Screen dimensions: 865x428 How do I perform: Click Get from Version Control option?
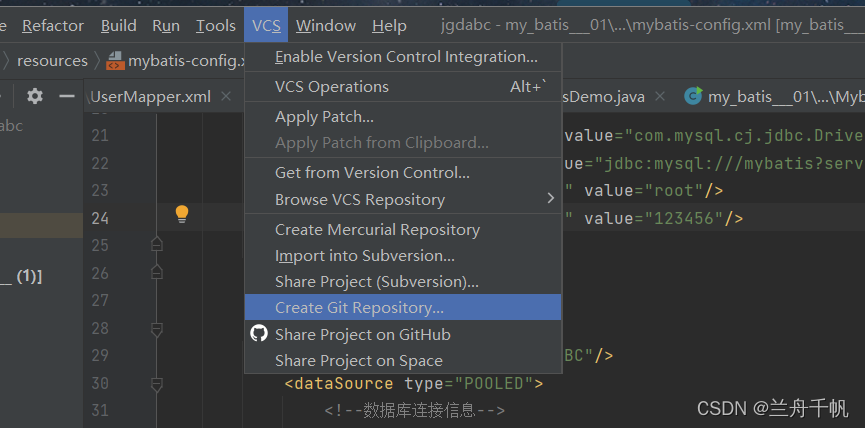(372, 172)
